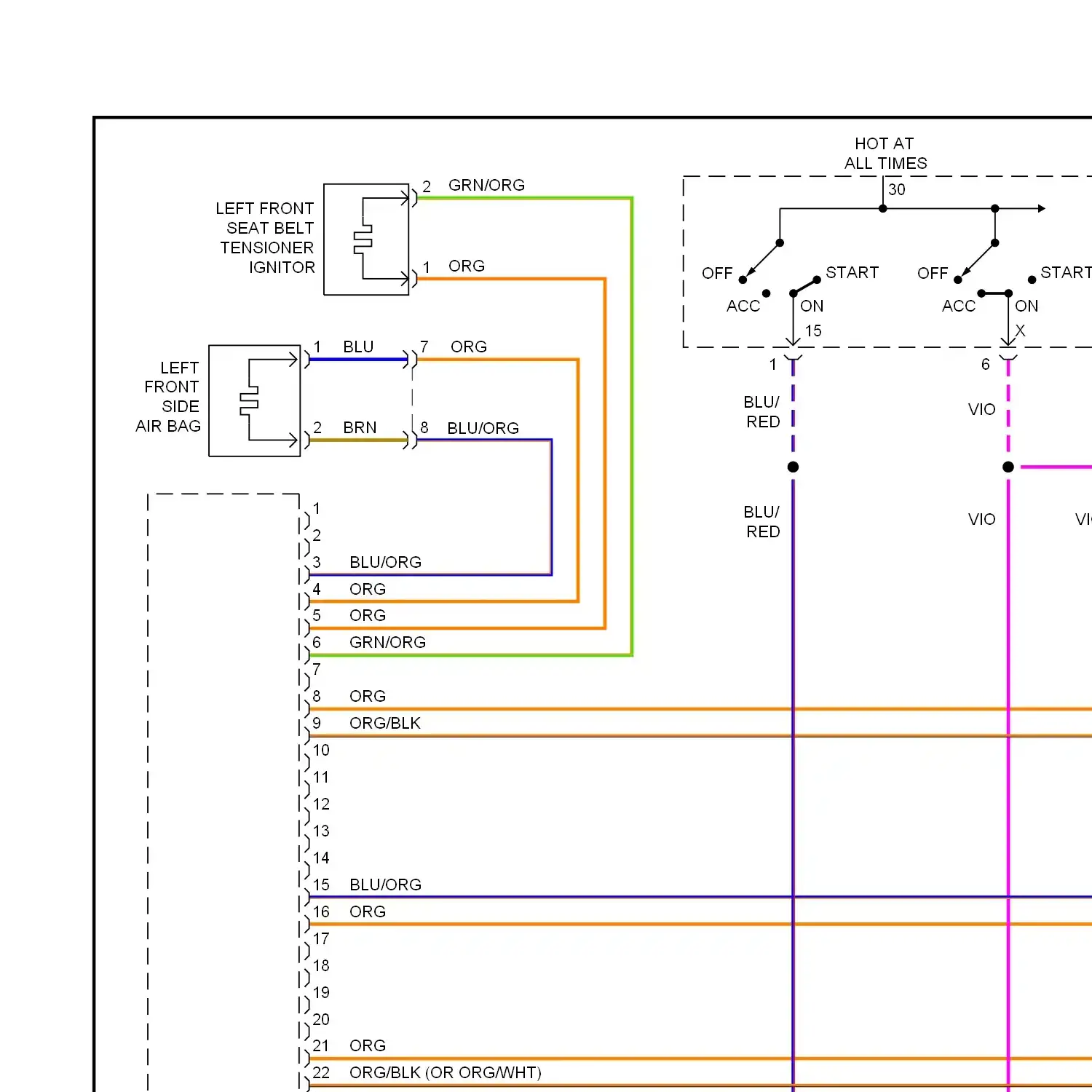
Task: Click ORG/BLK label on module pin 9
Action: click(385, 724)
